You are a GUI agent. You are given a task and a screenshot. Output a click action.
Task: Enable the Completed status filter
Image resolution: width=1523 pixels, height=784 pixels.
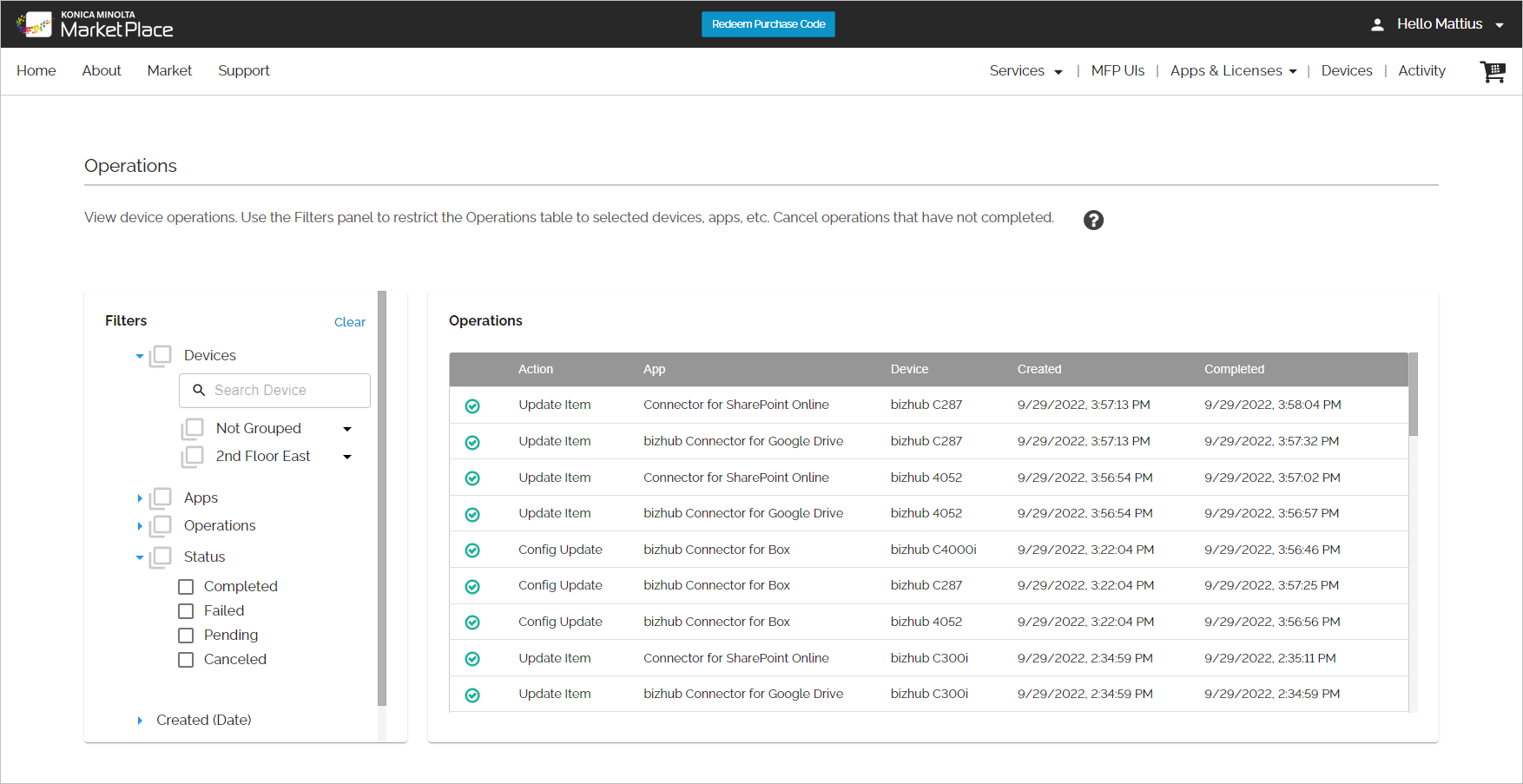(x=186, y=587)
